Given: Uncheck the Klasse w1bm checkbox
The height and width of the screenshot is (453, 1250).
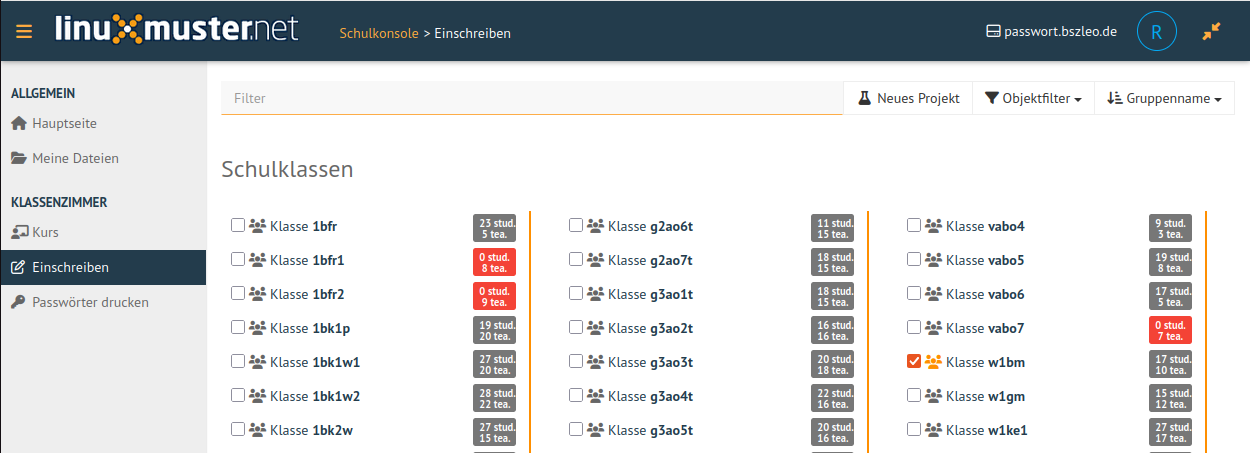Looking at the screenshot, I should (914, 361).
